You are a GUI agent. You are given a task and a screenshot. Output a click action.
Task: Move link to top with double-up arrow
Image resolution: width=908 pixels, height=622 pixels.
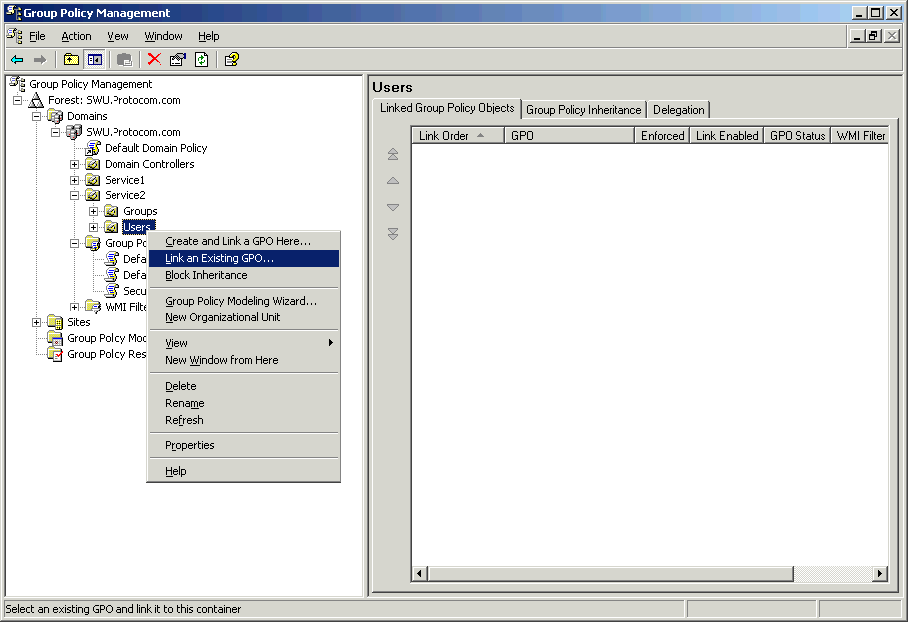click(393, 154)
